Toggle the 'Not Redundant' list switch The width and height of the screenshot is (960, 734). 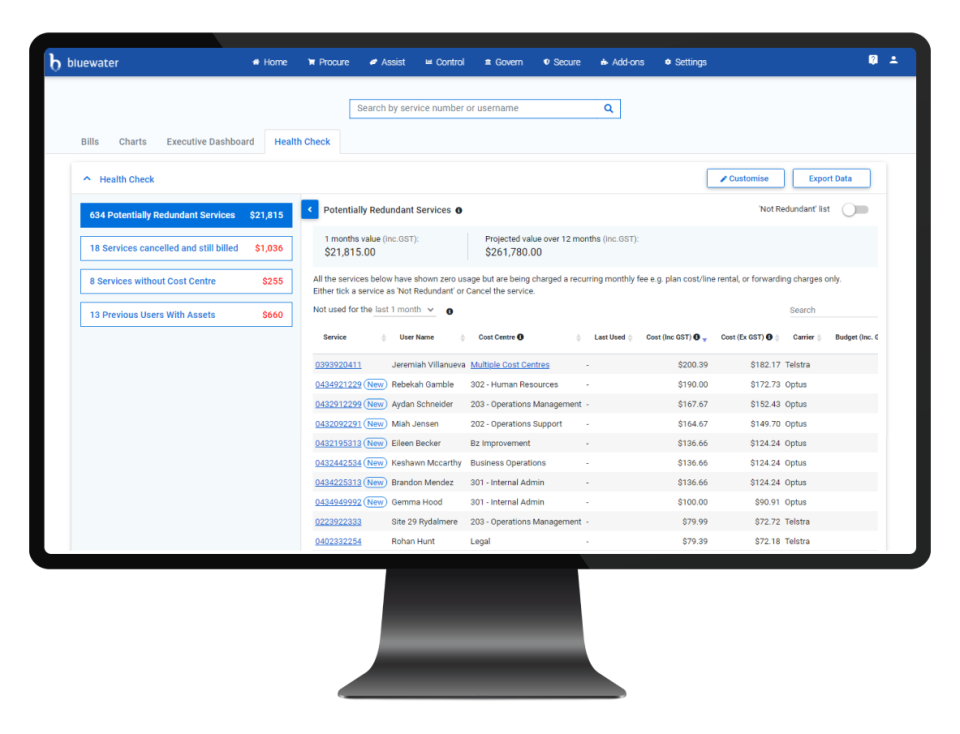[x=855, y=209]
